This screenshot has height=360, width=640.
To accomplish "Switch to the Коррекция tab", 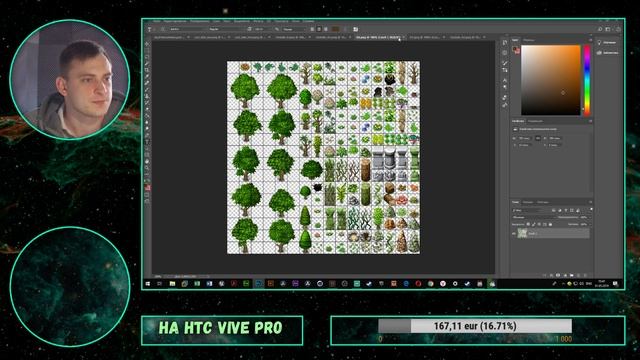I will coord(535,121).
